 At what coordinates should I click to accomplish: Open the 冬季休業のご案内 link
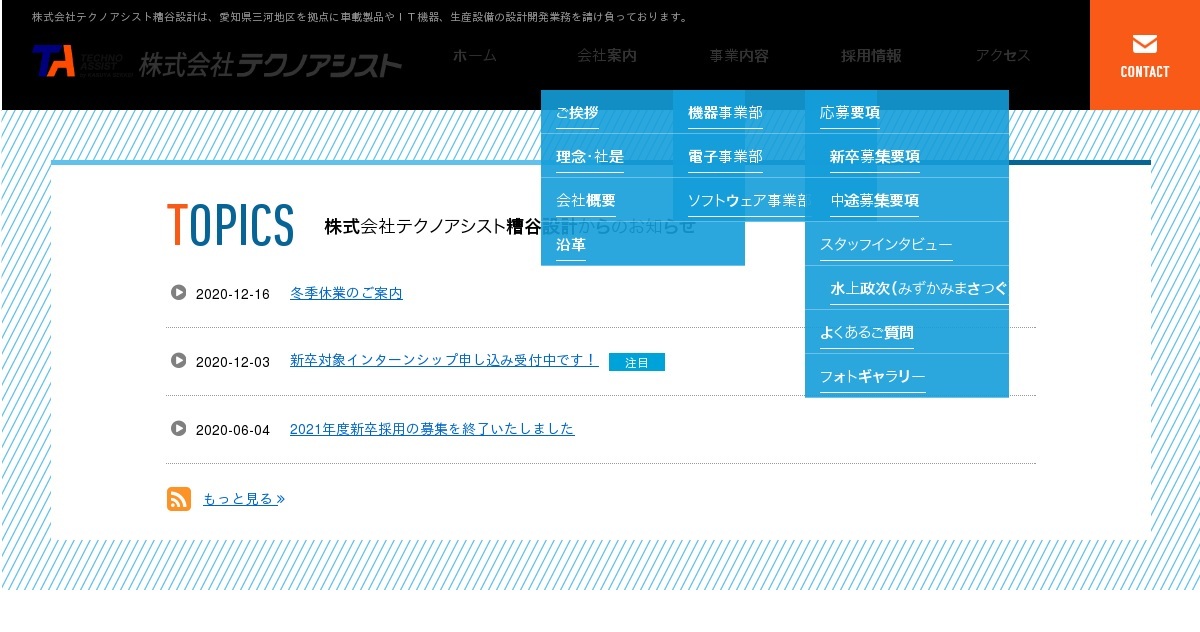pos(346,292)
